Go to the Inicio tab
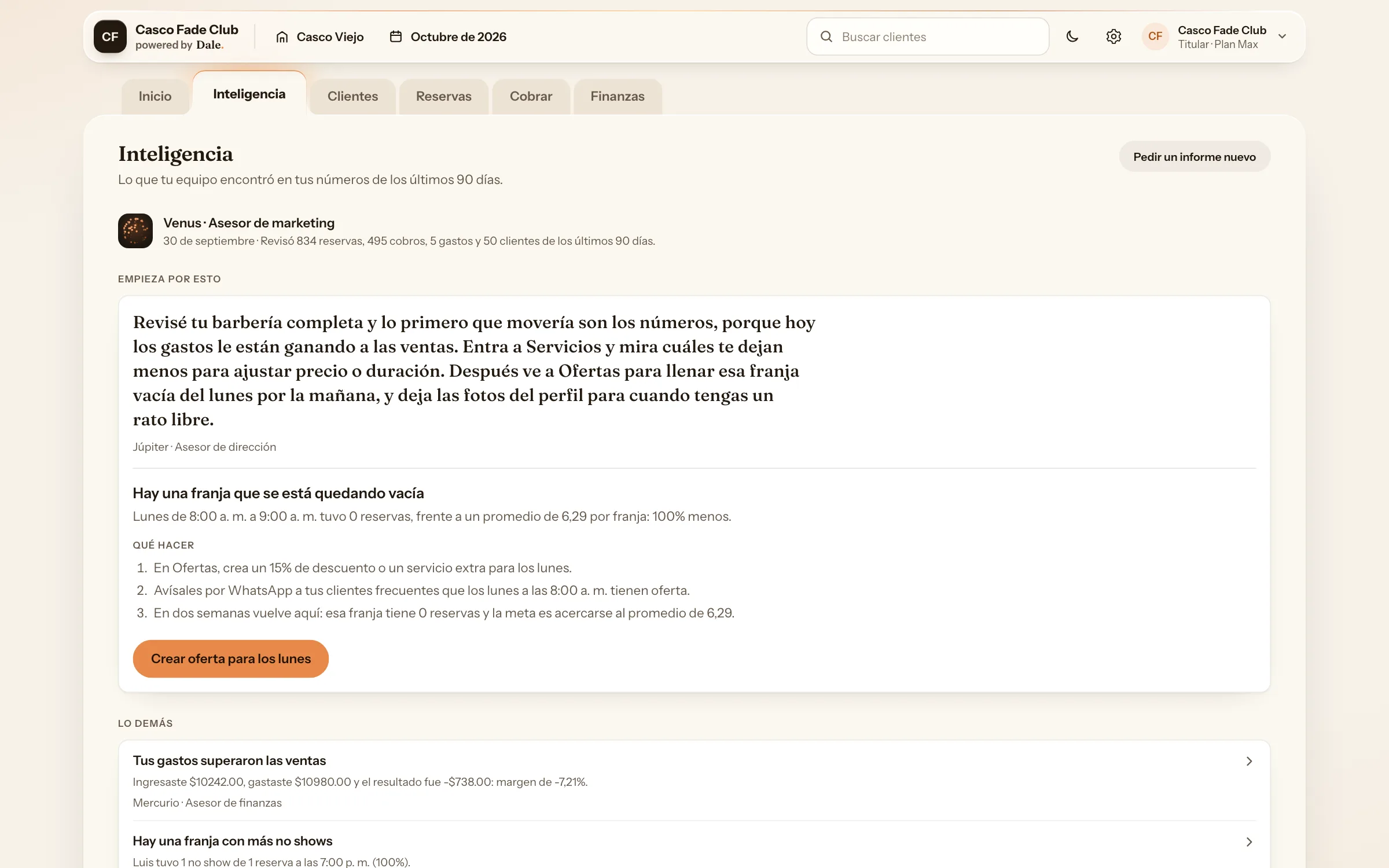This screenshot has width=1389, height=868. click(155, 96)
